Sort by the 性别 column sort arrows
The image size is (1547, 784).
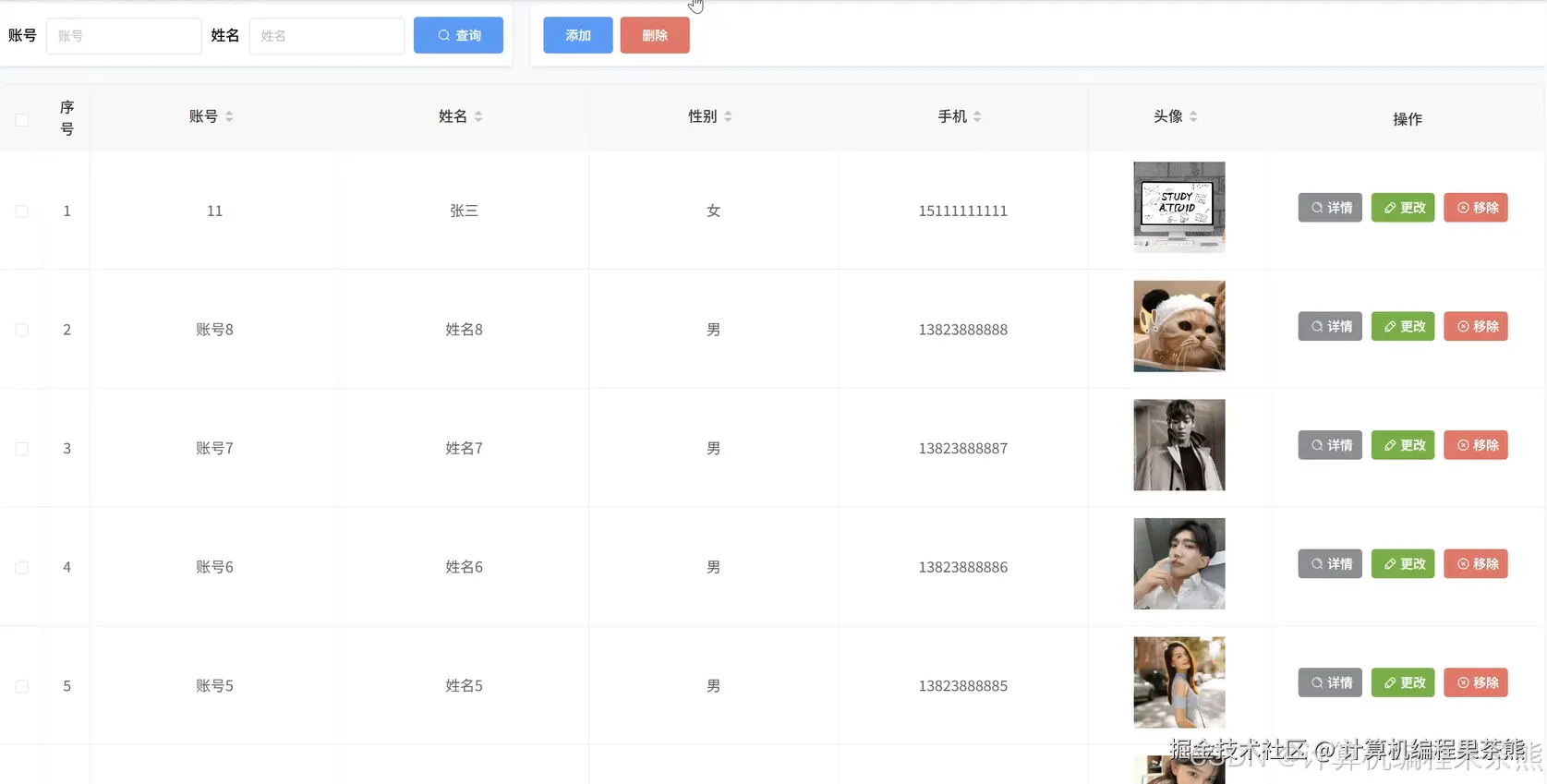728,116
